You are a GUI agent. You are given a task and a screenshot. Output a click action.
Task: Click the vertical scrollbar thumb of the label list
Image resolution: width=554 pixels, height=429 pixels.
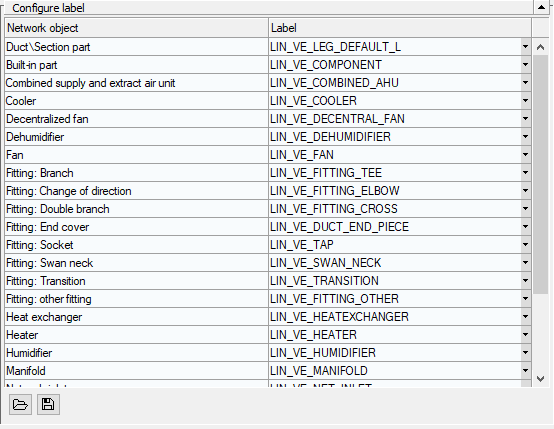tap(540, 174)
